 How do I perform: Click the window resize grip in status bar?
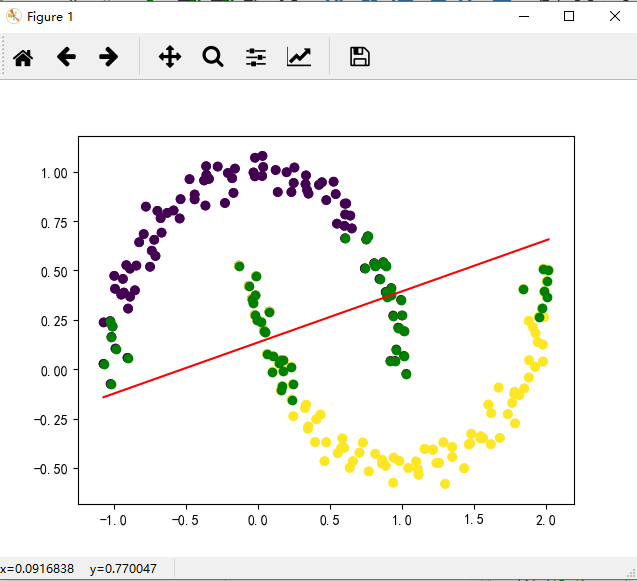pos(631,573)
